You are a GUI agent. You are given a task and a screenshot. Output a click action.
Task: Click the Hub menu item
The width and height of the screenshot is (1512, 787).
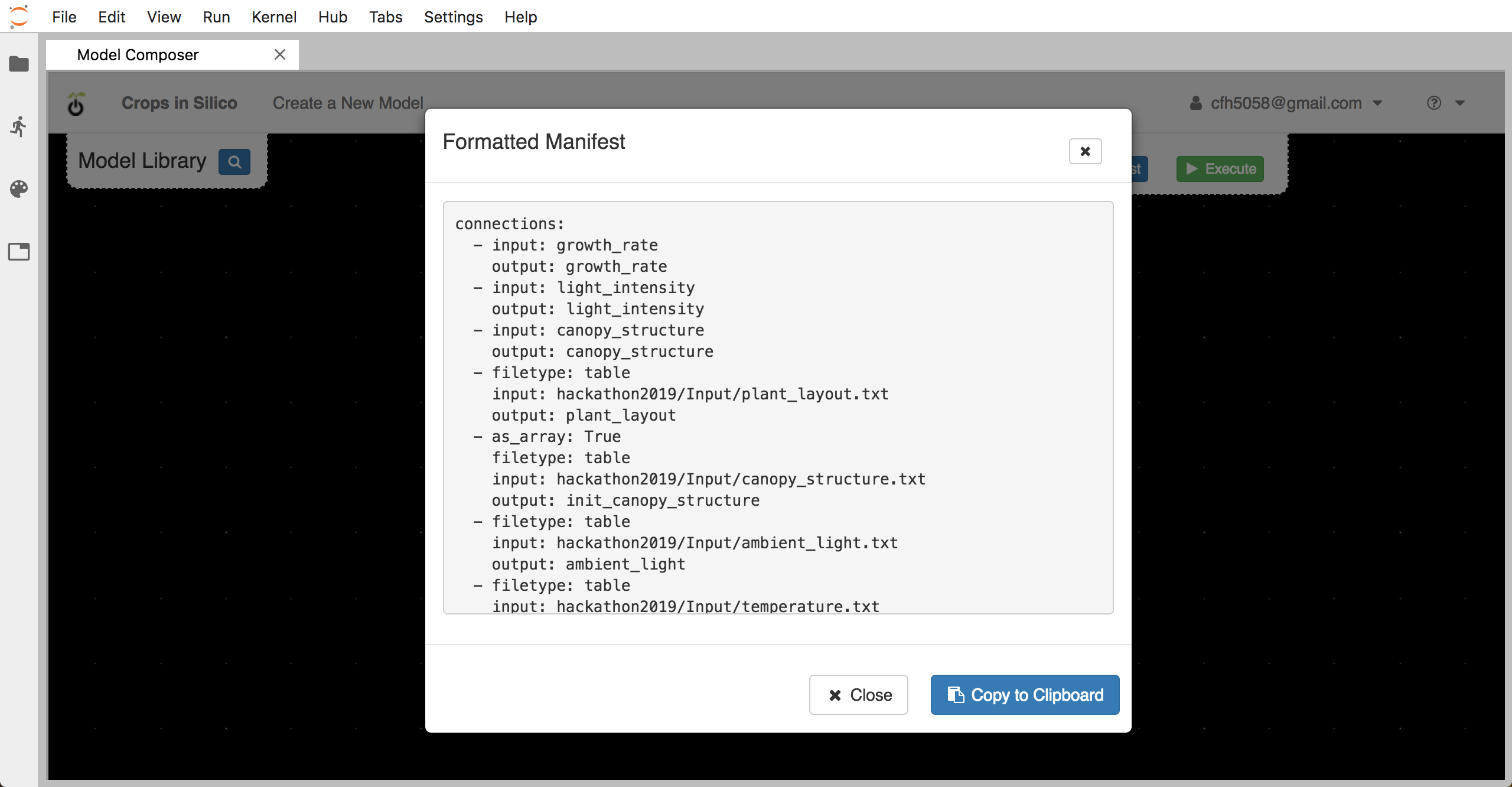[333, 17]
